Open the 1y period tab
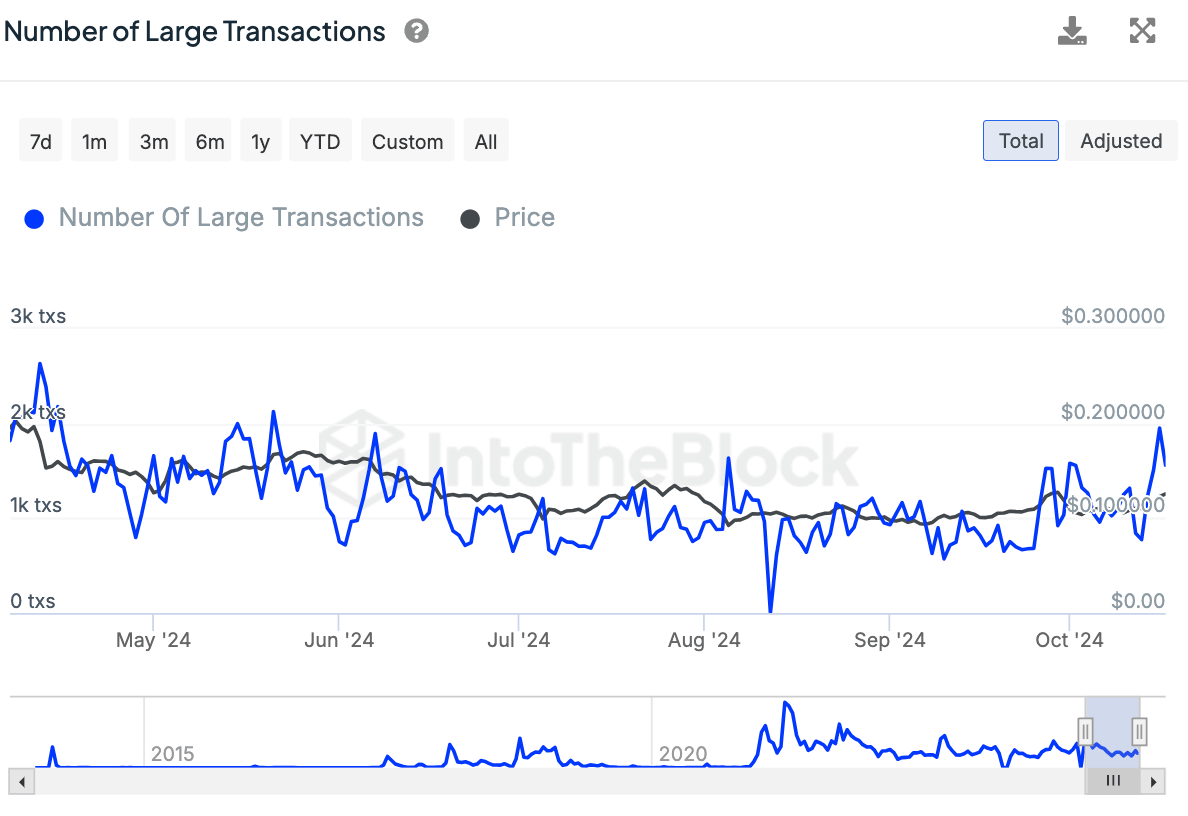1188x816 pixels. [261, 140]
